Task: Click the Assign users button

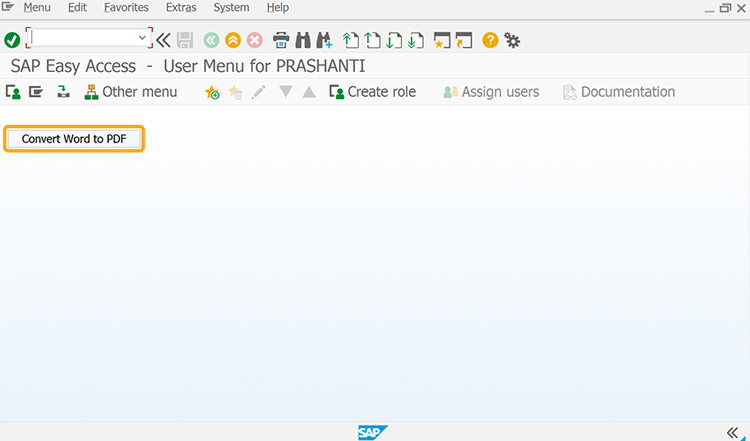Action: pos(491,91)
